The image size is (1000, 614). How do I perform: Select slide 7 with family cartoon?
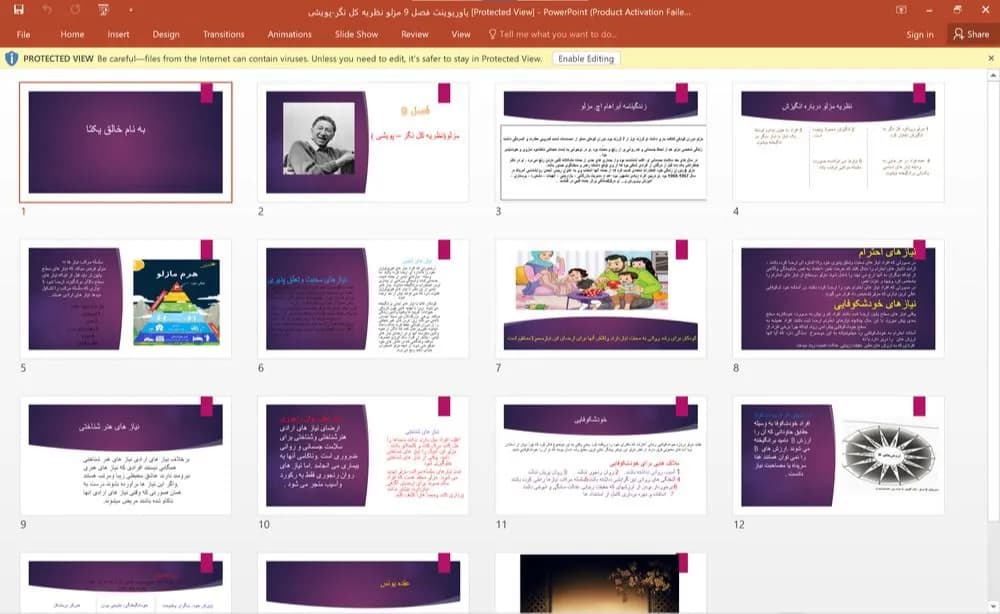(x=601, y=298)
